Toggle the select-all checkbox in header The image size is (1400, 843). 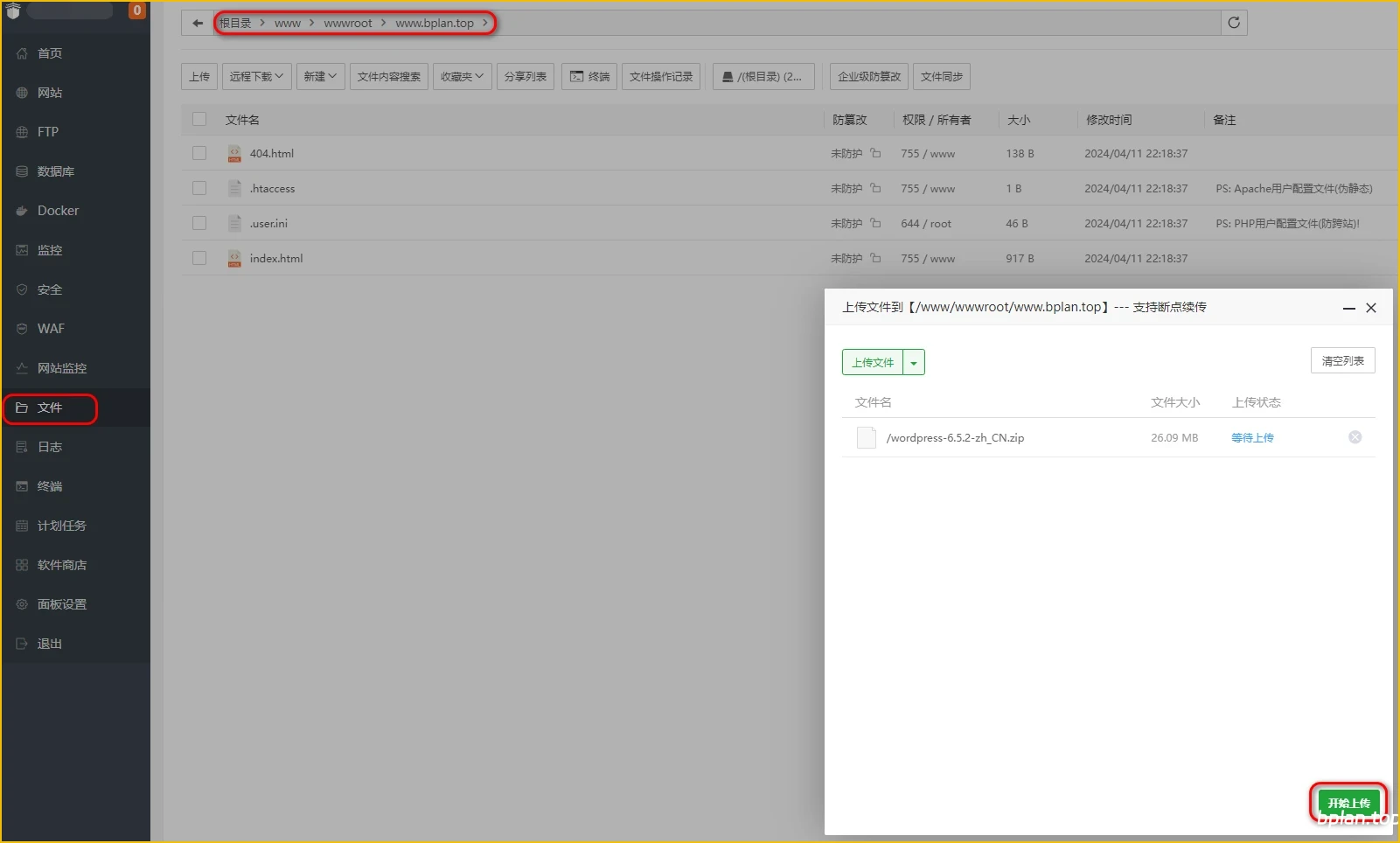tap(199, 119)
